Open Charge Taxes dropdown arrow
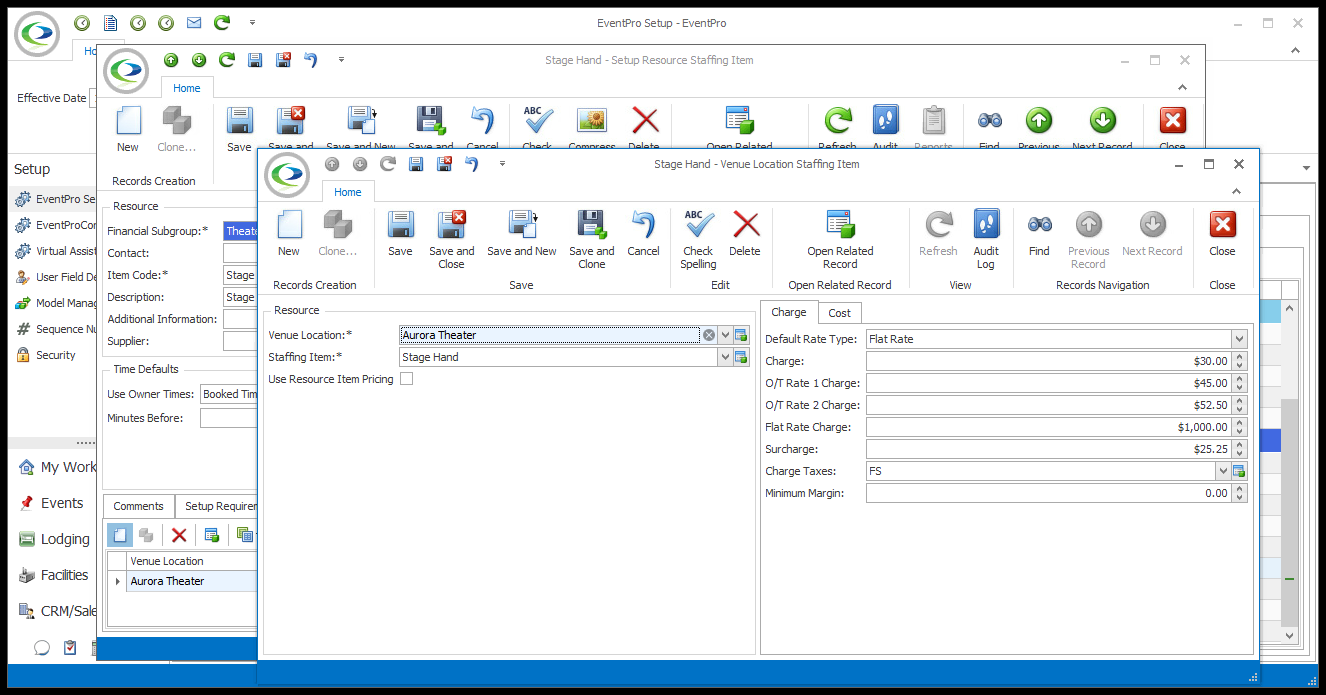This screenshot has height=695, width=1326. click(1223, 471)
